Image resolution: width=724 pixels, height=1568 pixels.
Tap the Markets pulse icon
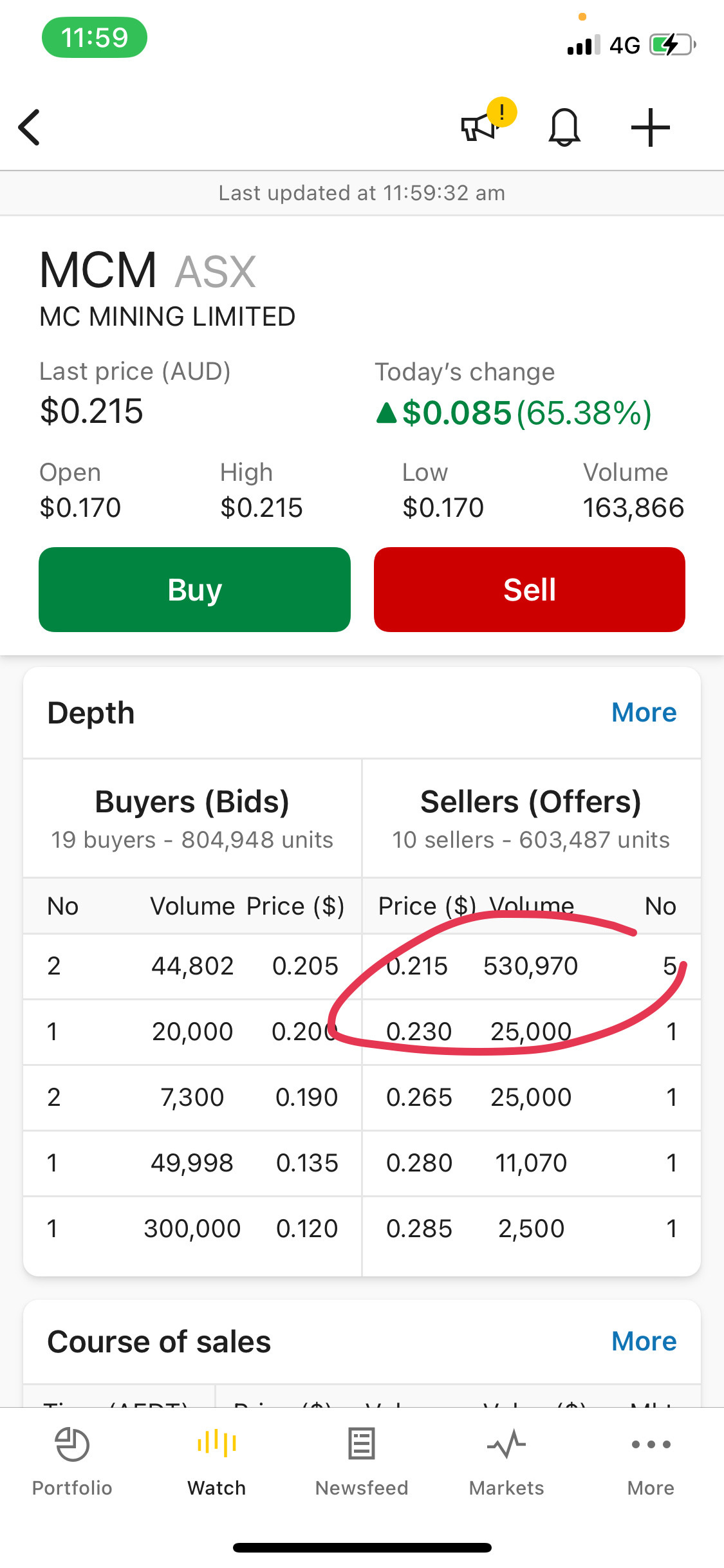click(506, 1444)
